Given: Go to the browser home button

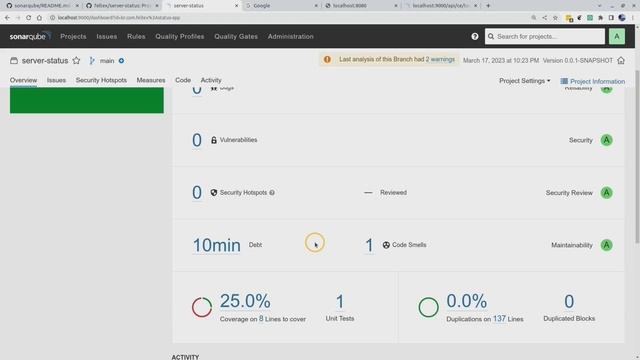Looking at the screenshot, I should click(39, 18).
